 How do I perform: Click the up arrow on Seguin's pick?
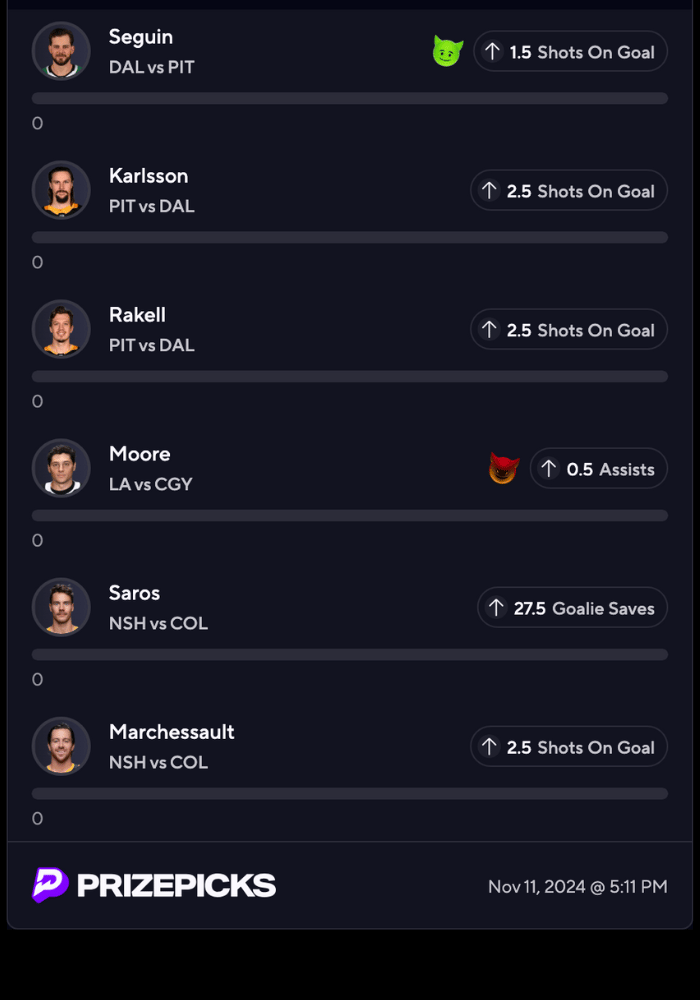[x=492, y=52]
